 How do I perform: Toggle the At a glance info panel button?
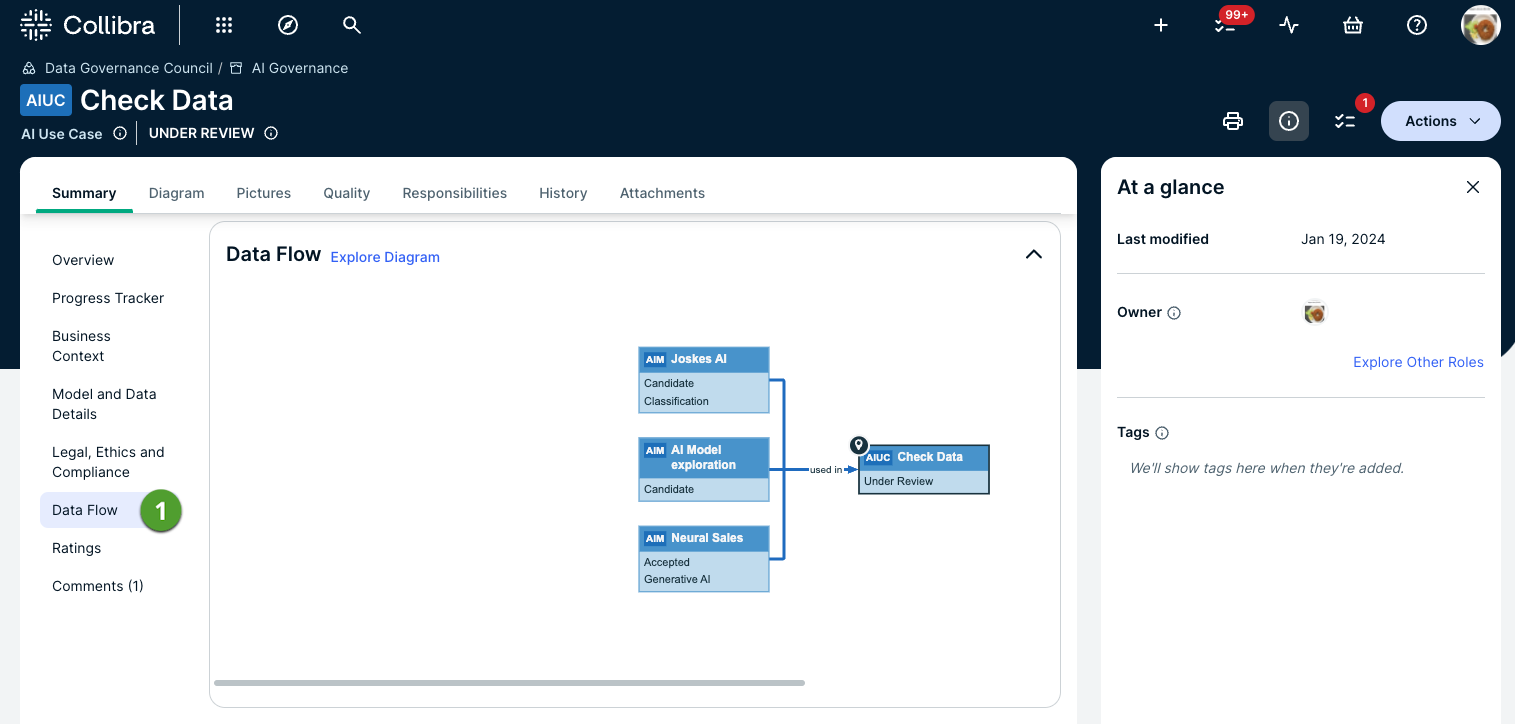tap(1289, 121)
